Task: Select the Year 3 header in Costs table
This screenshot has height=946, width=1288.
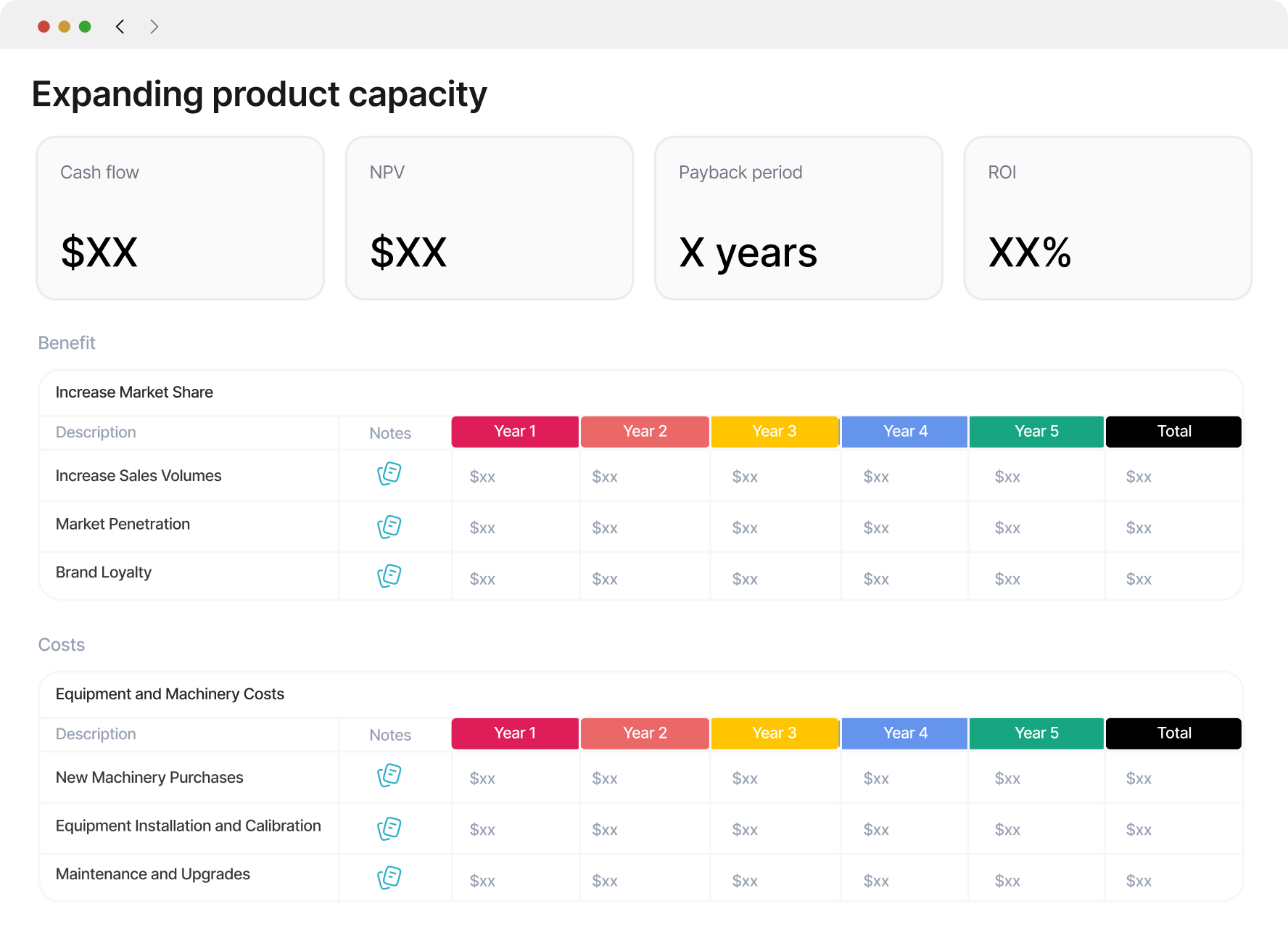Action: tap(775, 733)
